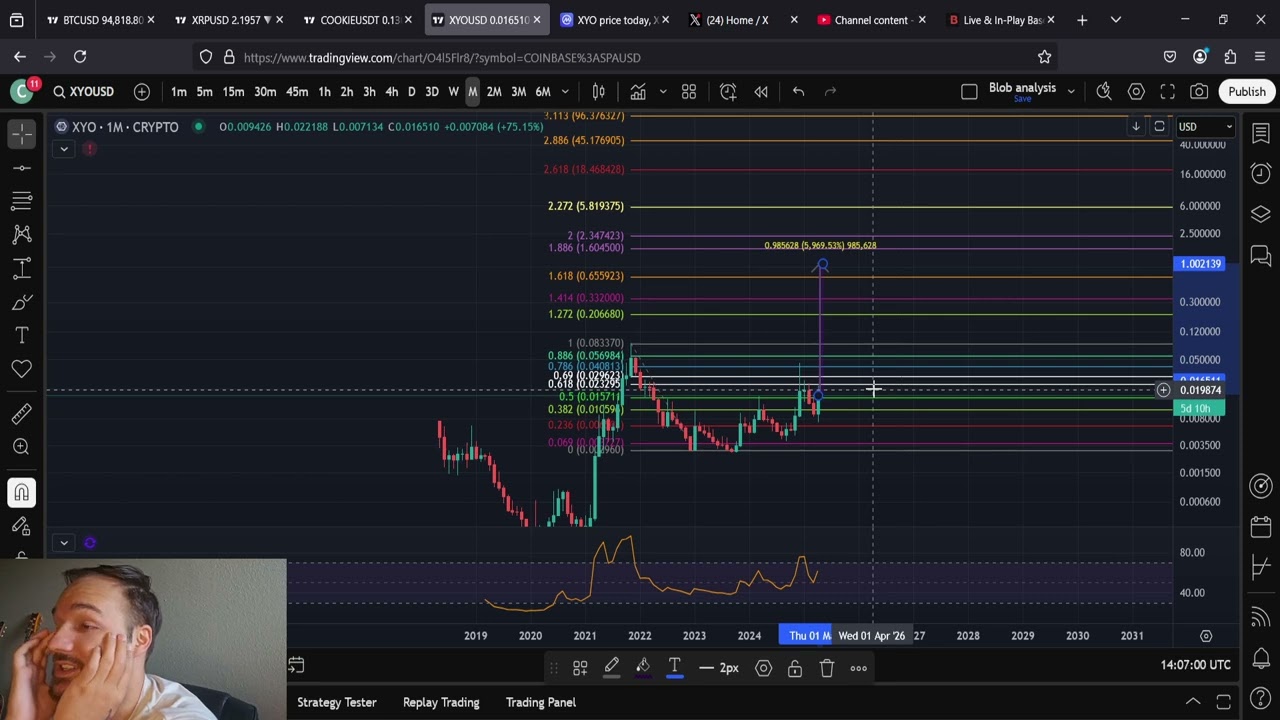This screenshot has width=1280, height=720.
Task: Open the notifications bell
Action: coord(1261,658)
